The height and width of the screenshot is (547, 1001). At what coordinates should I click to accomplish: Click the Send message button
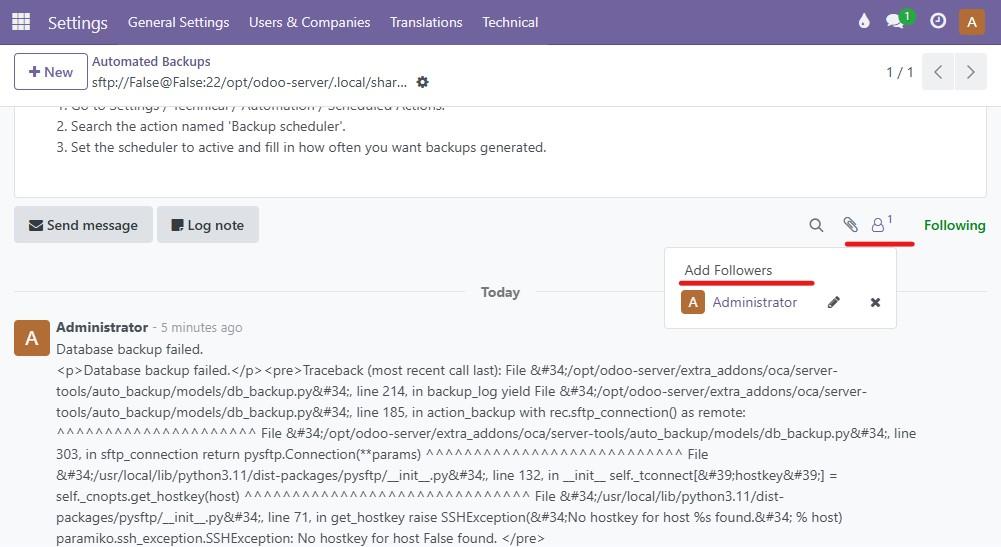tap(84, 225)
